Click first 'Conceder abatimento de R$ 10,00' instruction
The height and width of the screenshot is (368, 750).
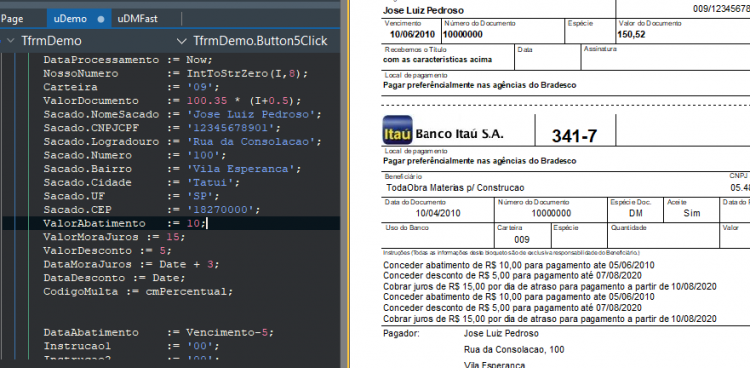point(519,265)
